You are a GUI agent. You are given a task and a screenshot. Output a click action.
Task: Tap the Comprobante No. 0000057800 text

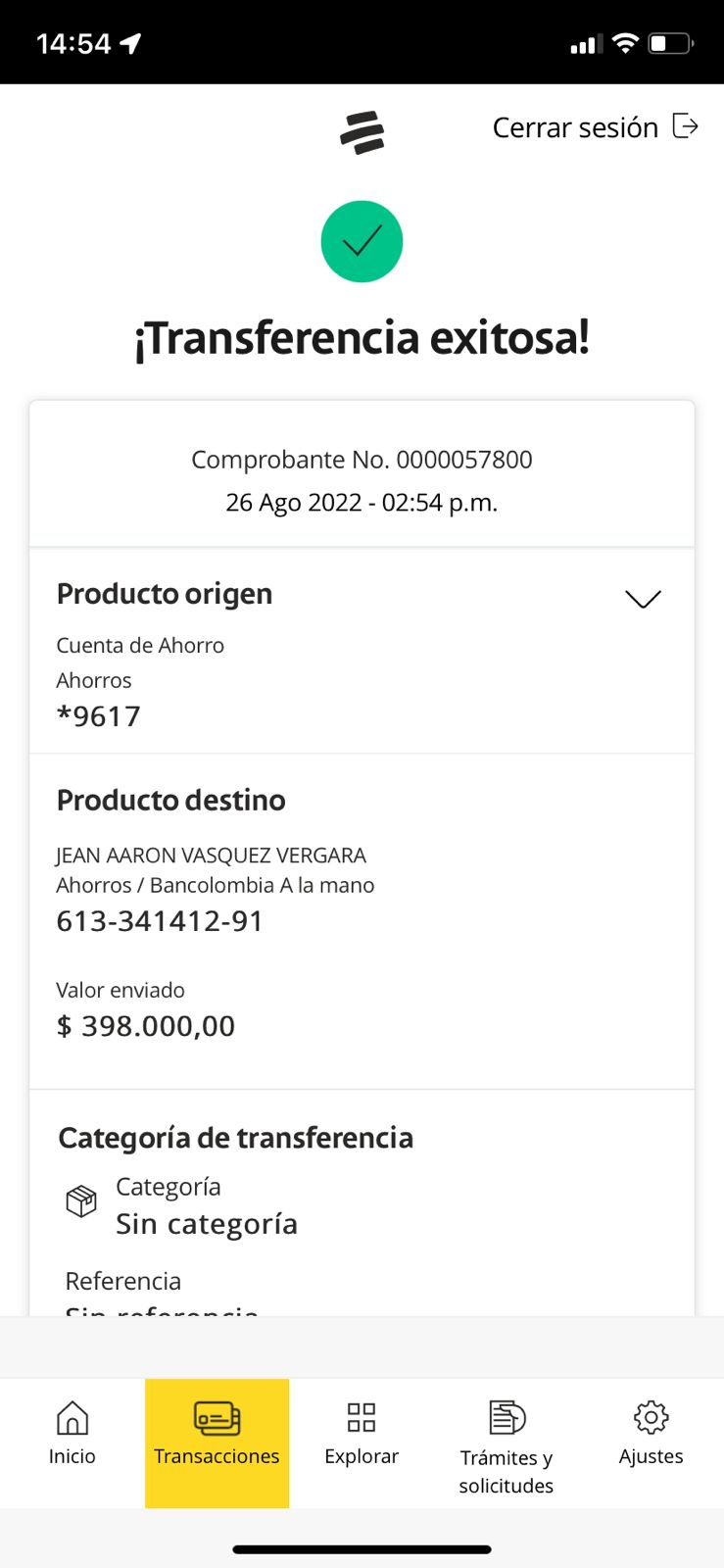pos(362,460)
